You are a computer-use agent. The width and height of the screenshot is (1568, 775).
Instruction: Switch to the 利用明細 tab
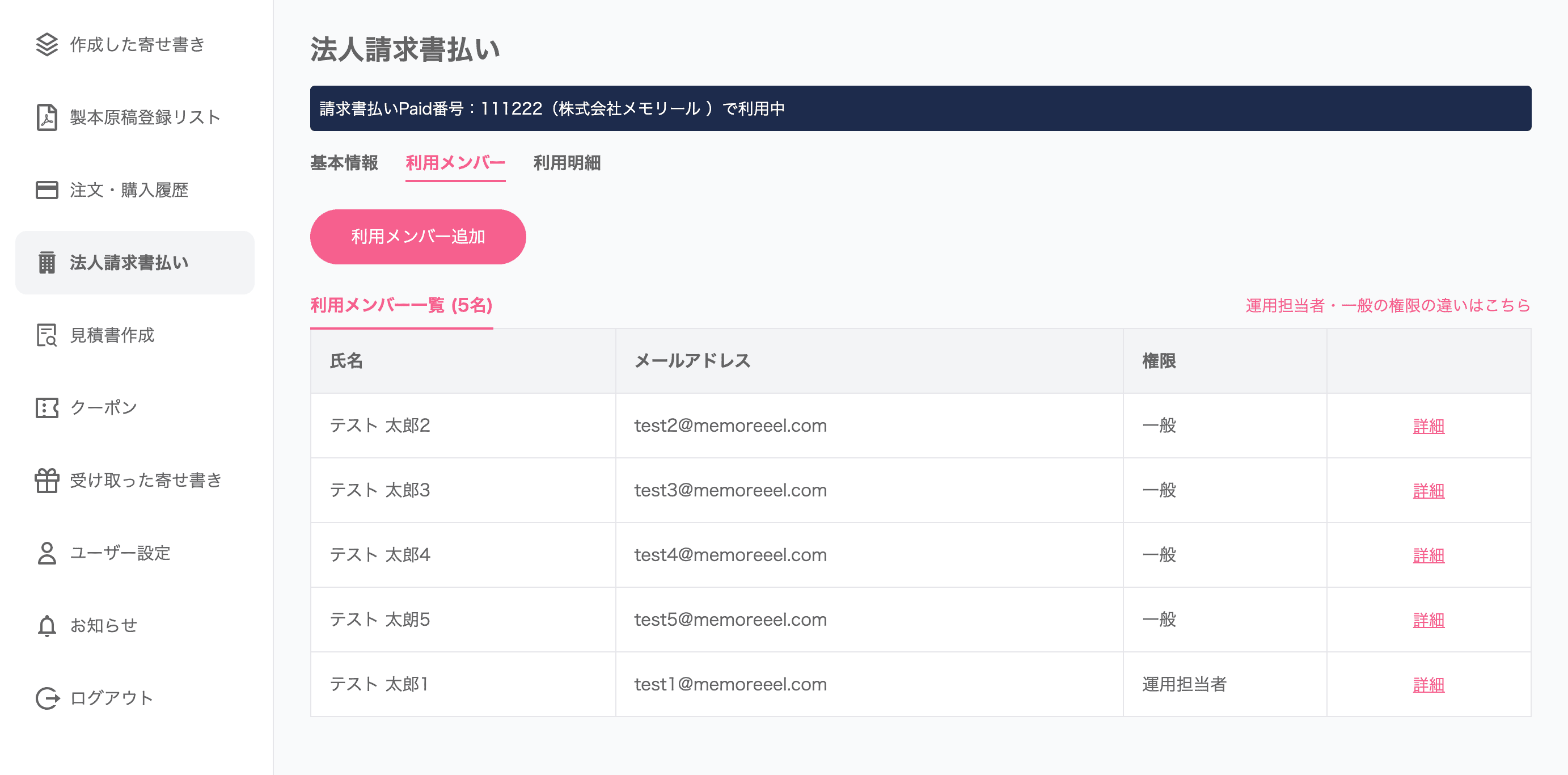coord(567,163)
